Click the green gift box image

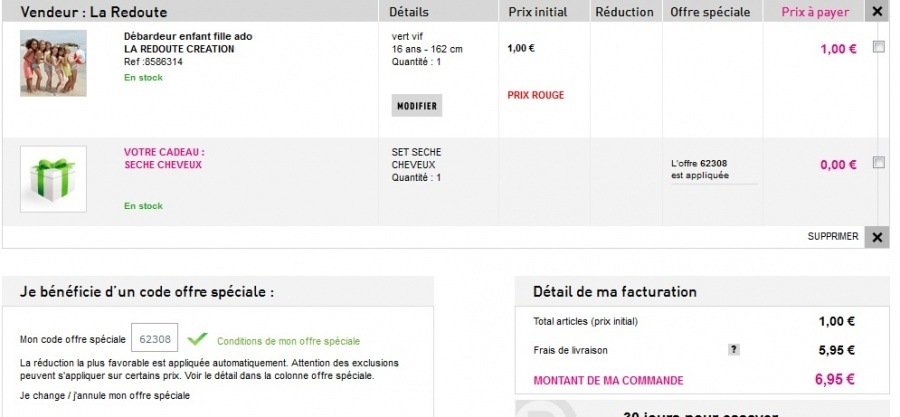53,179
